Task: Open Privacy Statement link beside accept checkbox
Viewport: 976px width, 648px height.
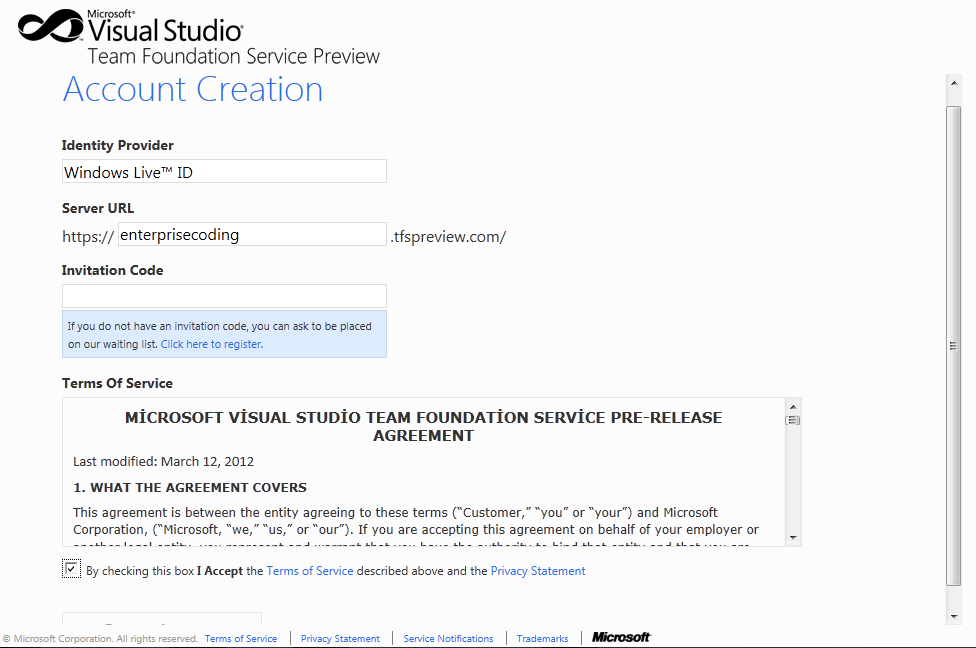Action: (x=538, y=571)
